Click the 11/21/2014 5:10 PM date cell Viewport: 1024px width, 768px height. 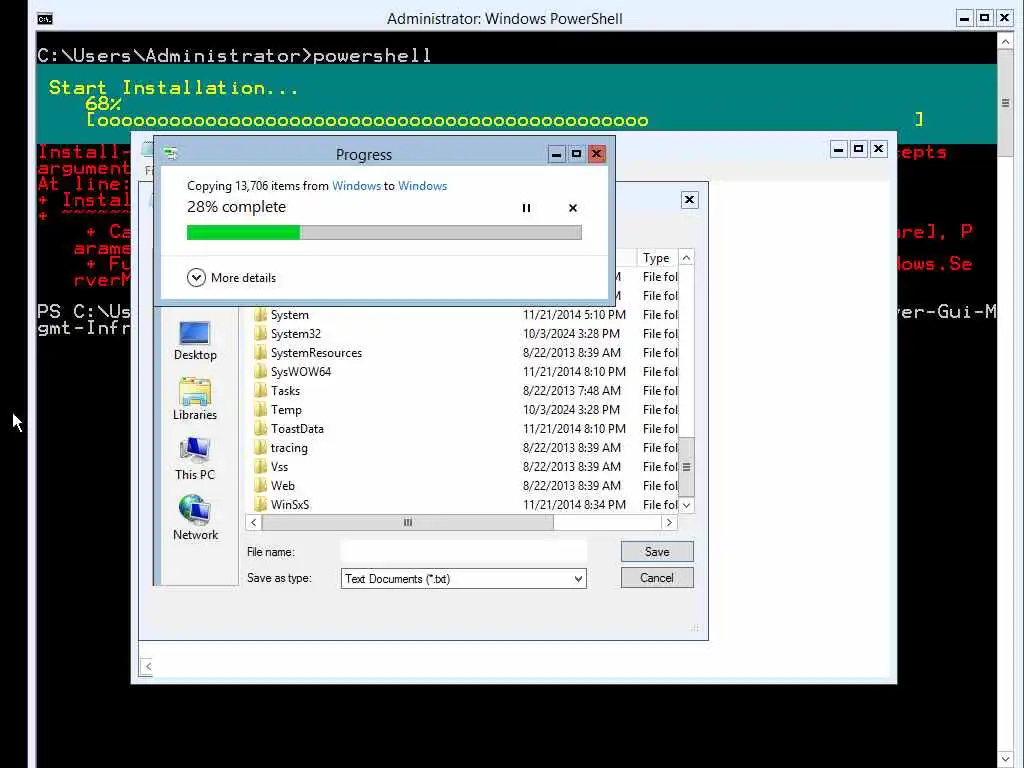click(x=574, y=315)
